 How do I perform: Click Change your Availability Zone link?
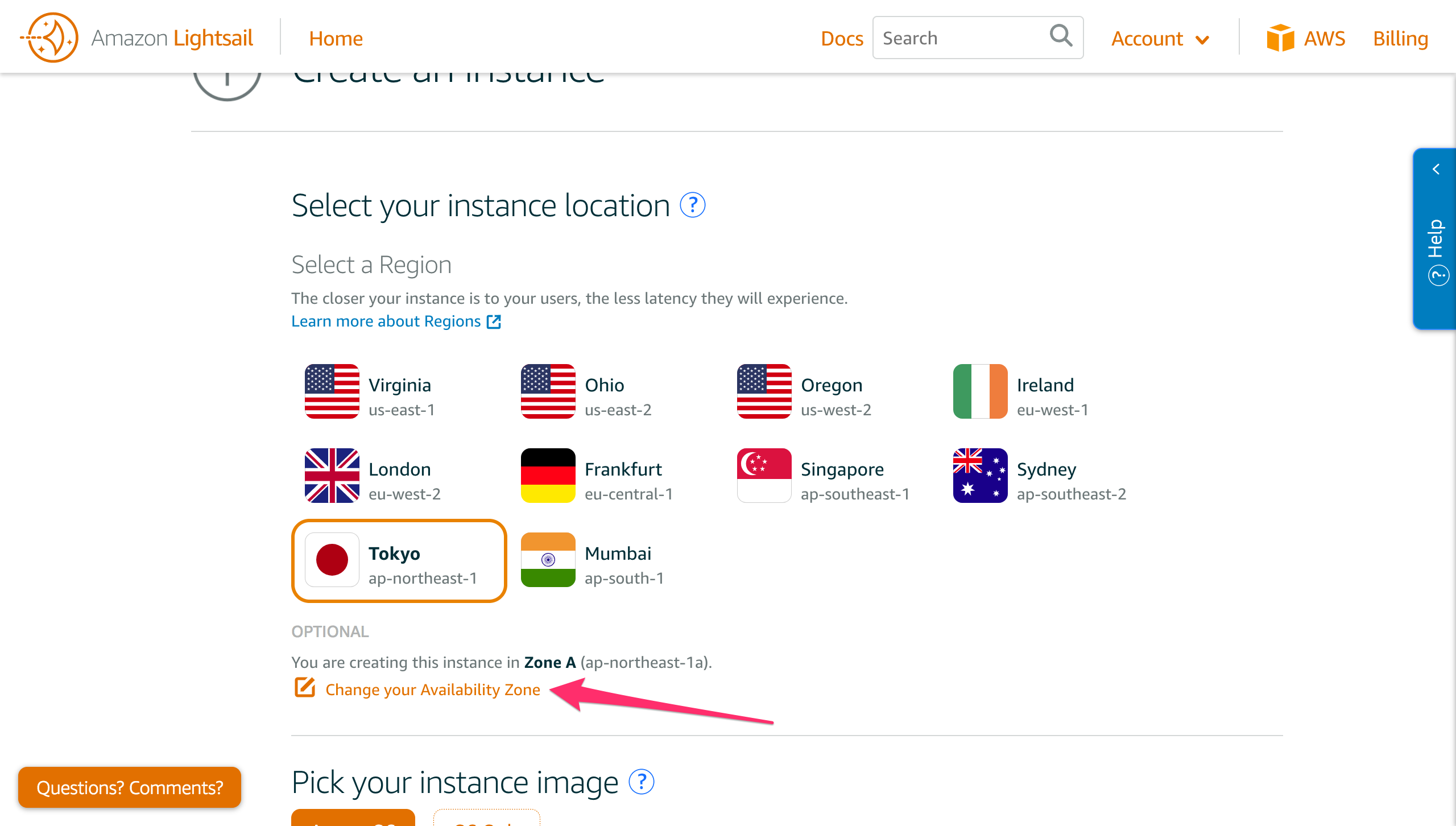433,689
